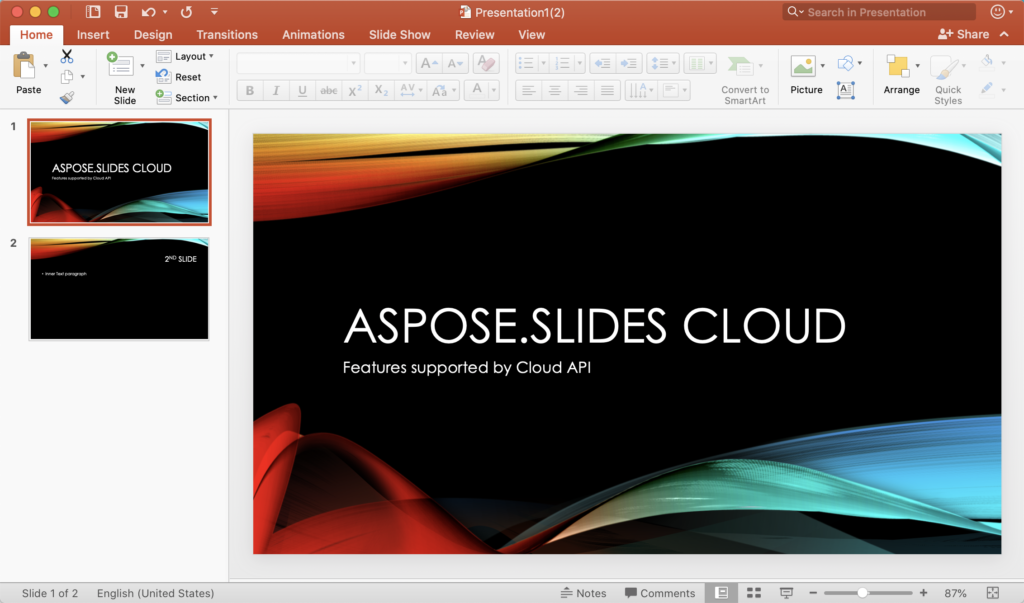Viewport: 1024px width, 603px height.
Task: Switch to the Insert tab
Action: 93,35
